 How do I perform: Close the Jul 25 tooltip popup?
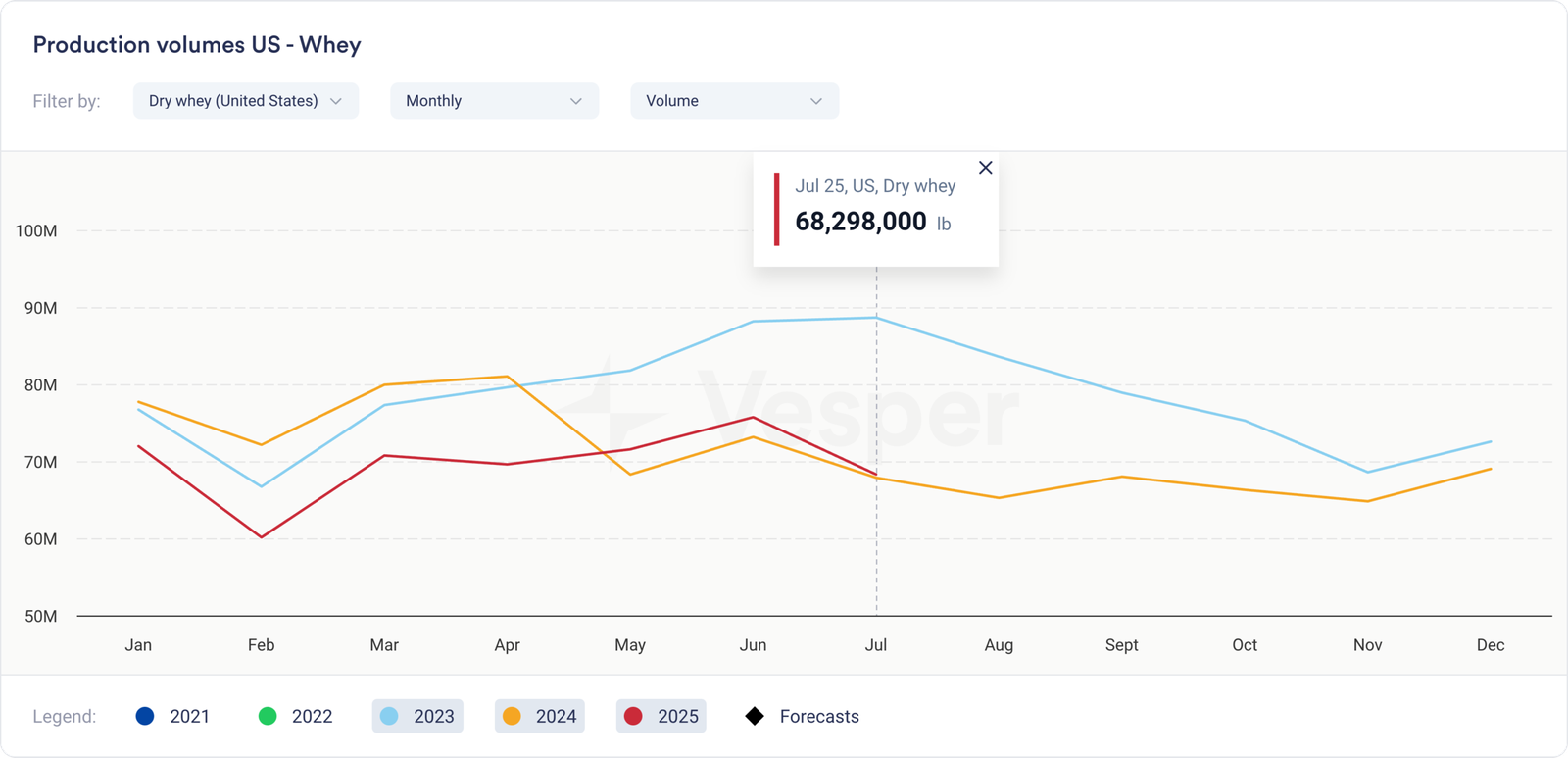[x=985, y=168]
